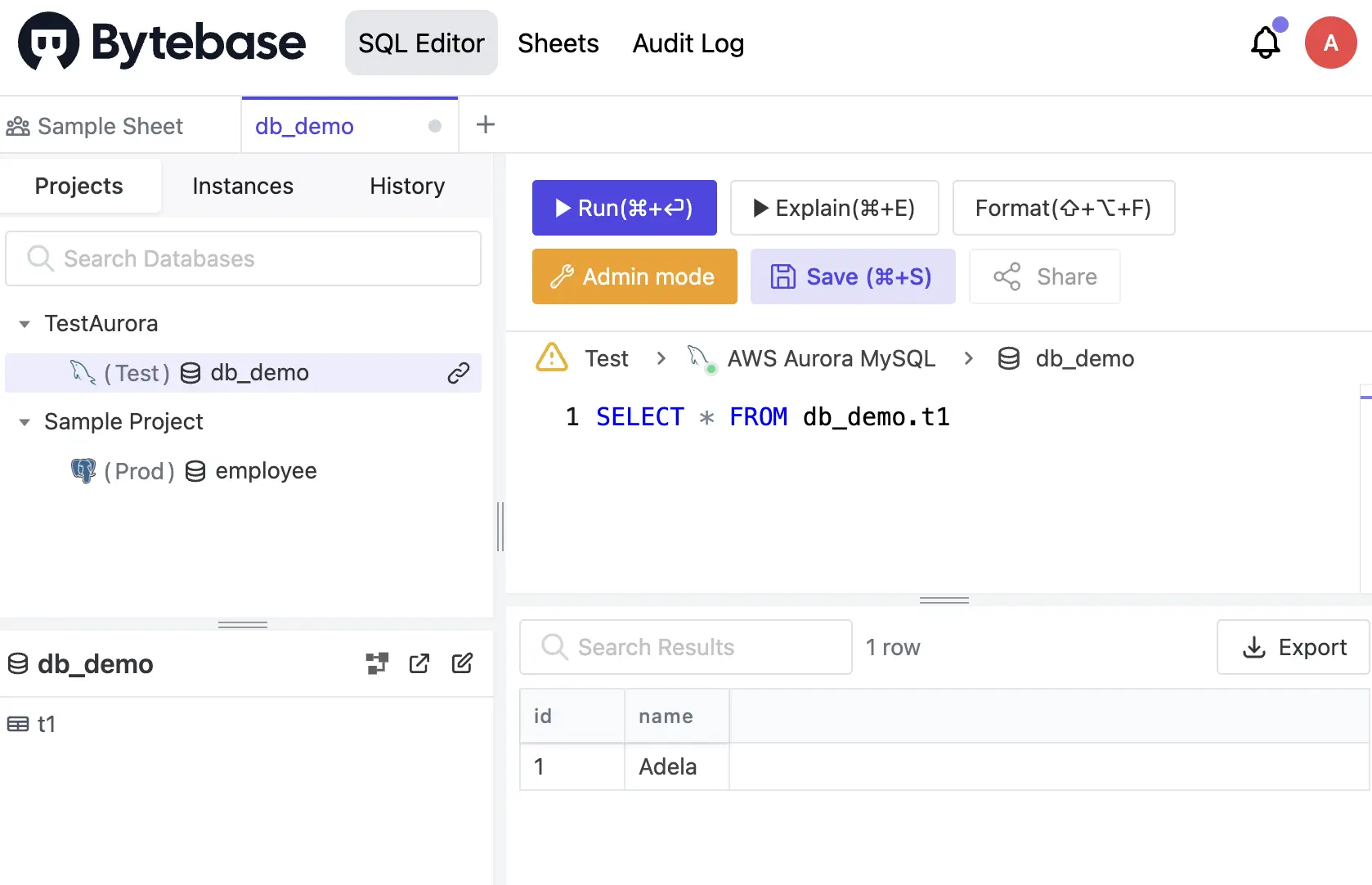
Task: Click the link icon on db_demo row
Action: point(459,373)
